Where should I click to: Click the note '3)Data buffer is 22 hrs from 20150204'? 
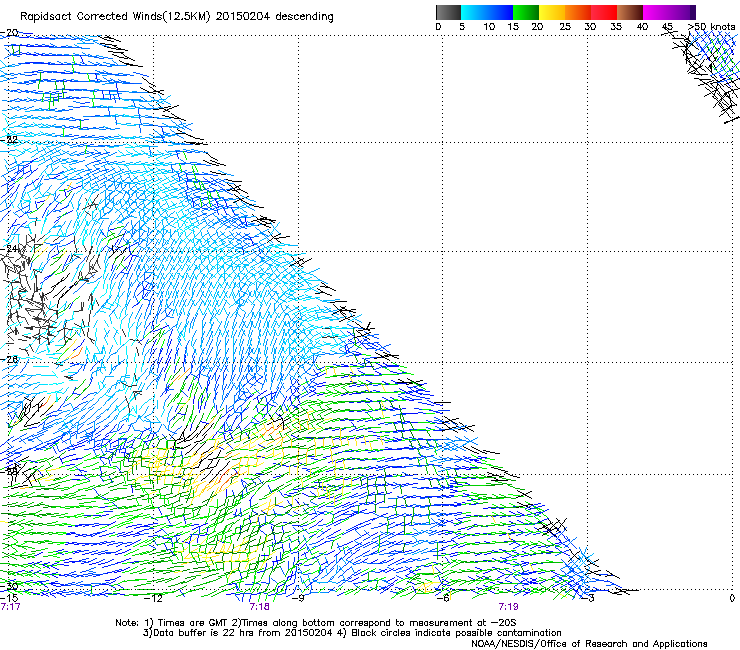237,633
